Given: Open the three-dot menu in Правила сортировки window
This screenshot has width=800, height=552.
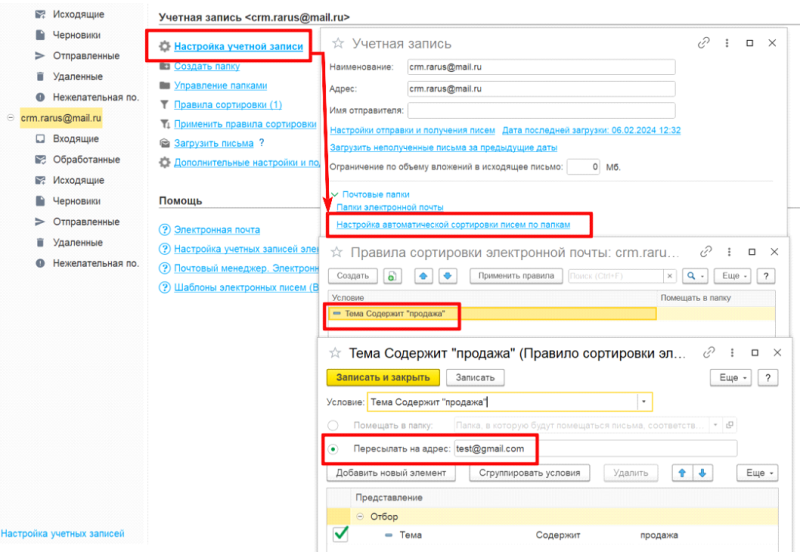Looking at the screenshot, I should [729, 252].
